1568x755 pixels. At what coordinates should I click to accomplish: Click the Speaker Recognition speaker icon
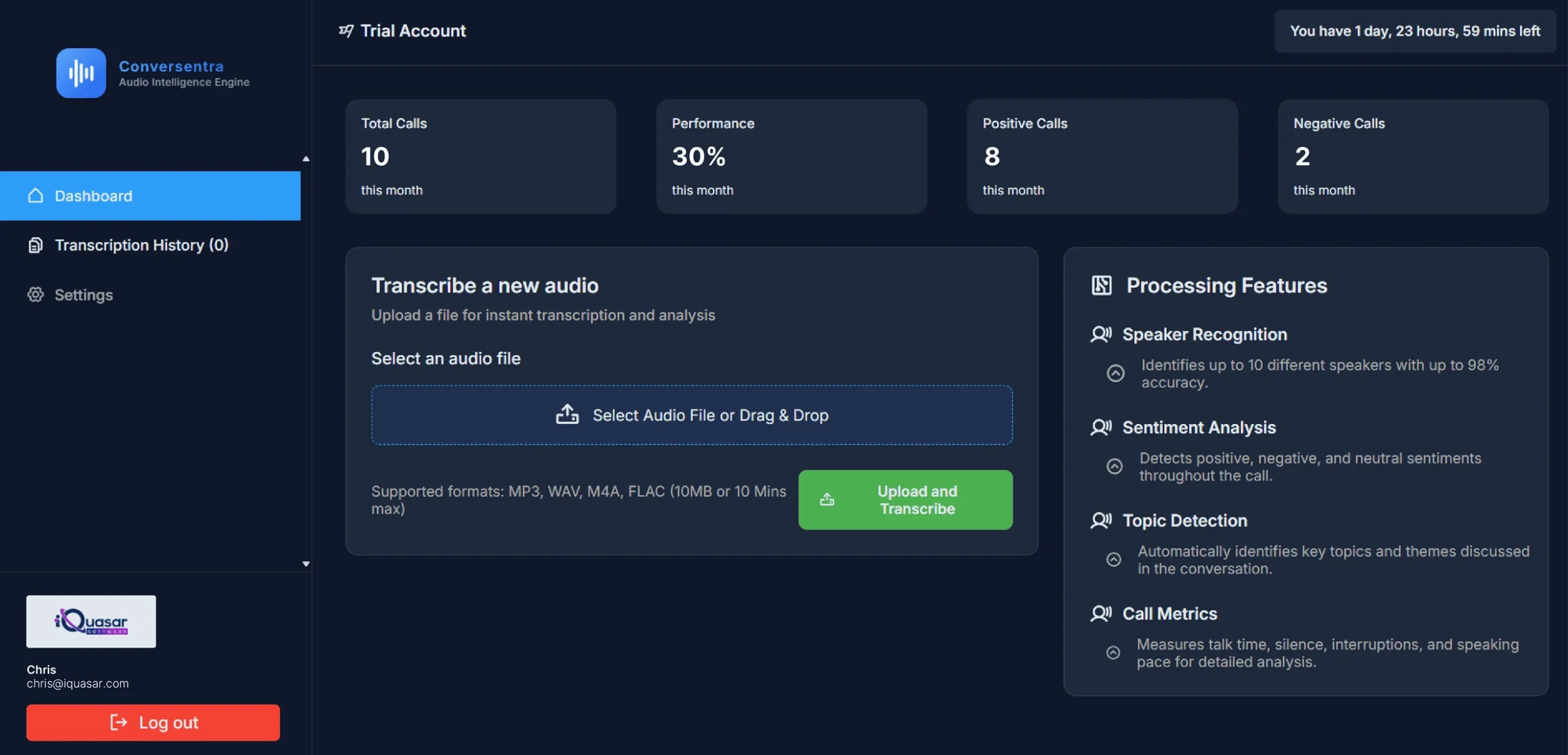click(x=1101, y=334)
